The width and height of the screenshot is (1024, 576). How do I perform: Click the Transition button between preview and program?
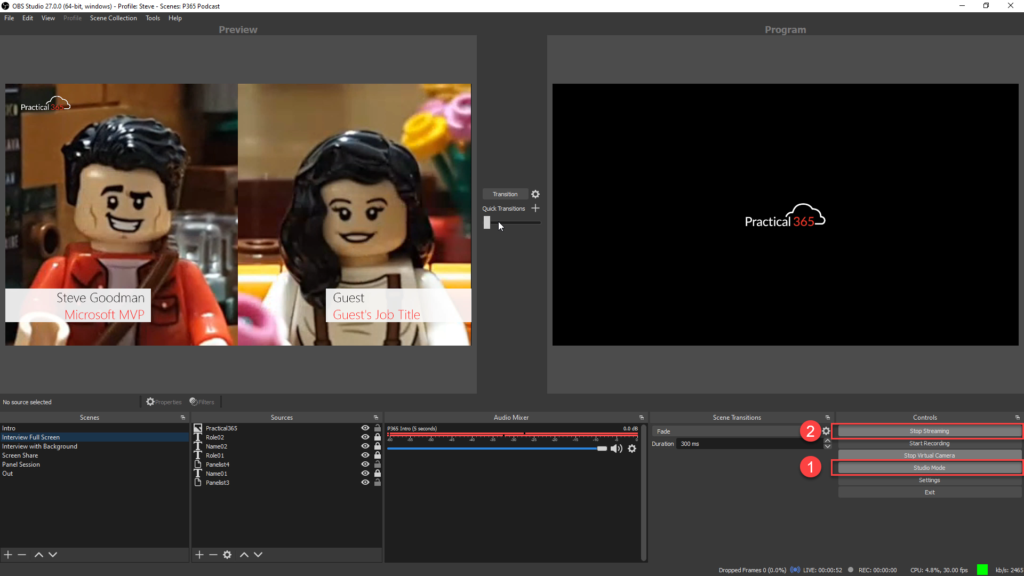505,194
